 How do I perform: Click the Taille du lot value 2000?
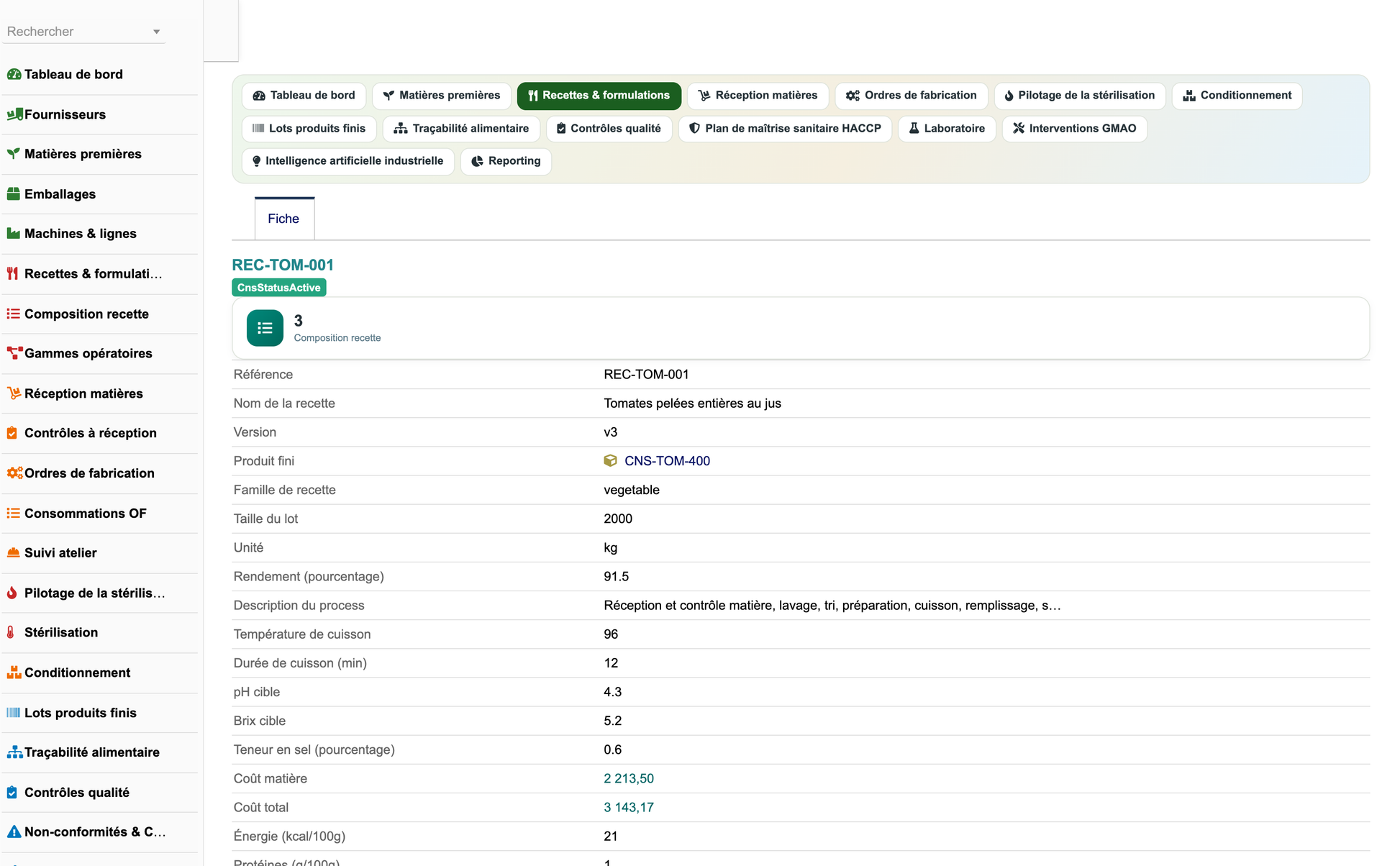point(618,519)
